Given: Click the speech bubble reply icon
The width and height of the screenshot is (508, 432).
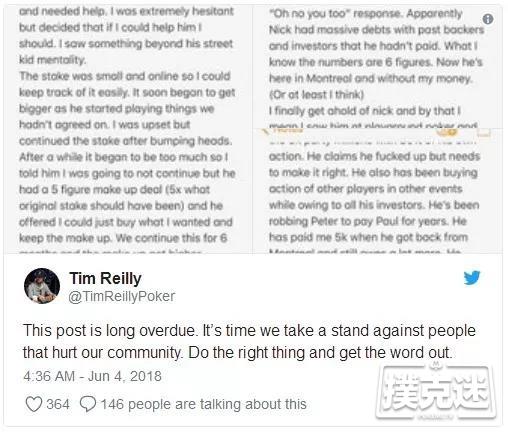Looking at the screenshot, I should click(88, 404).
